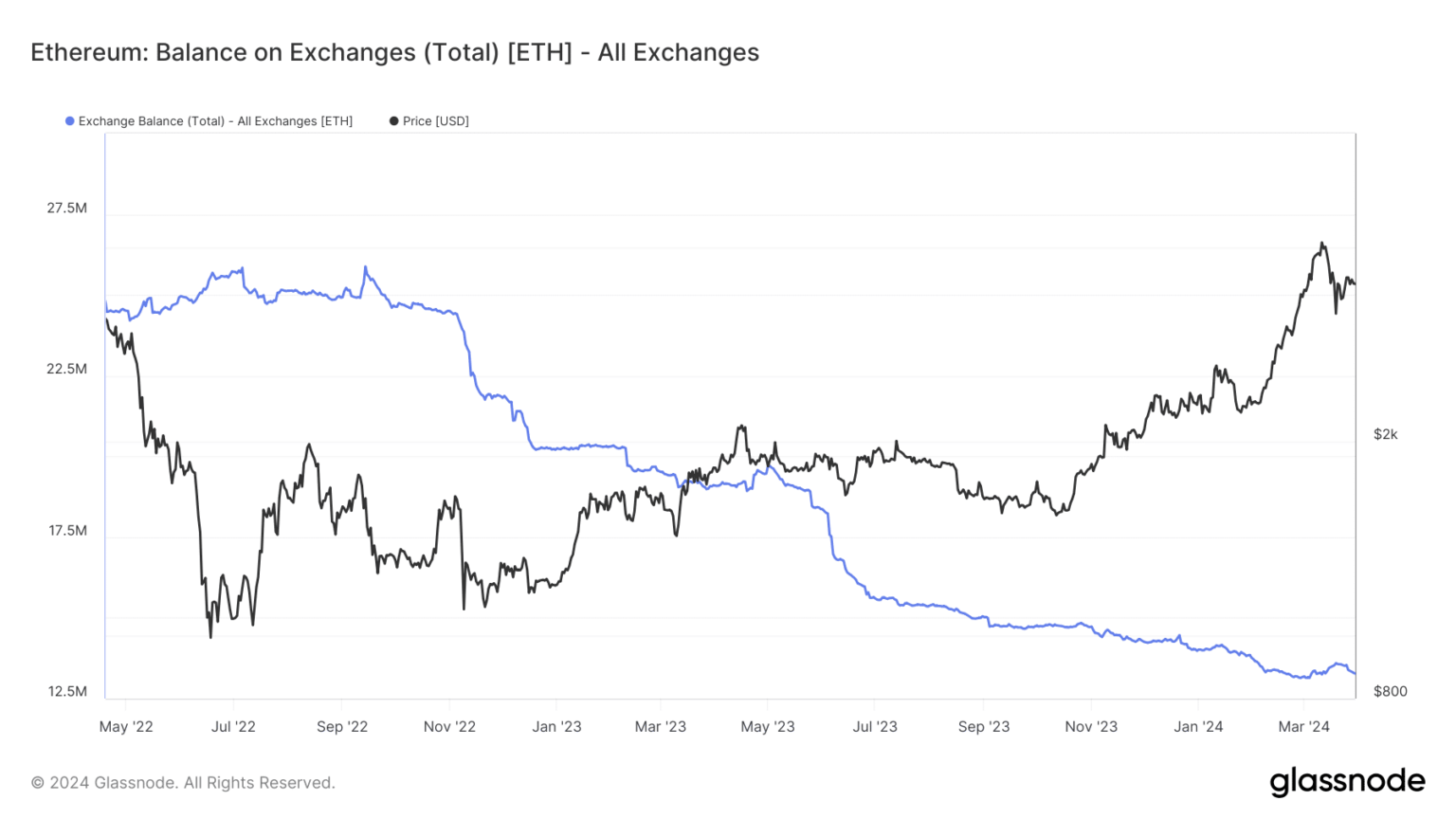Select the May '22 x-axis label

(126, 727)
